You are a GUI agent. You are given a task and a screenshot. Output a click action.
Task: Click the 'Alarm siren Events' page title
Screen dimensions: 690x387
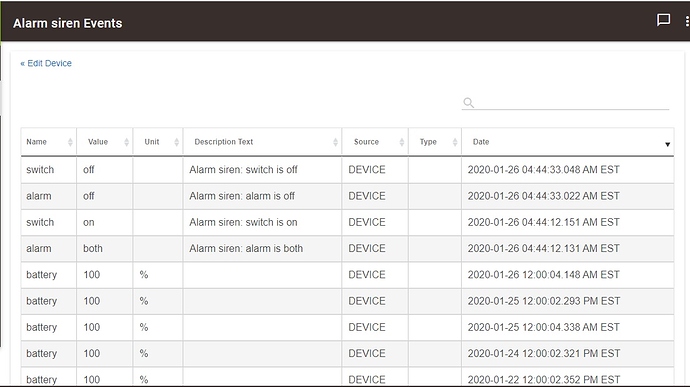[68, 23]
